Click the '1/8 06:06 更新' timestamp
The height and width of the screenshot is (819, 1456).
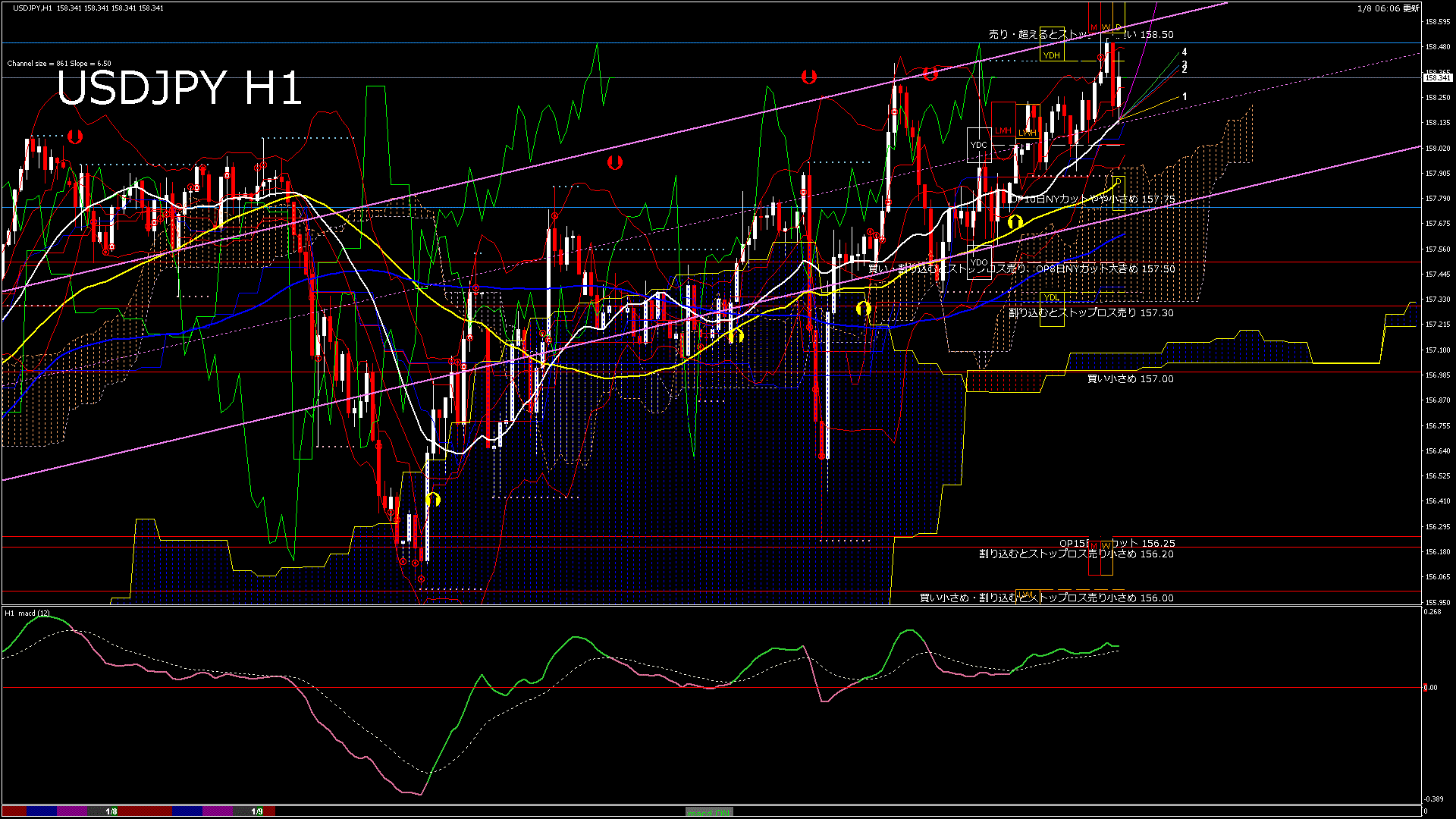pyautogui.click(x=1388, y=8)
